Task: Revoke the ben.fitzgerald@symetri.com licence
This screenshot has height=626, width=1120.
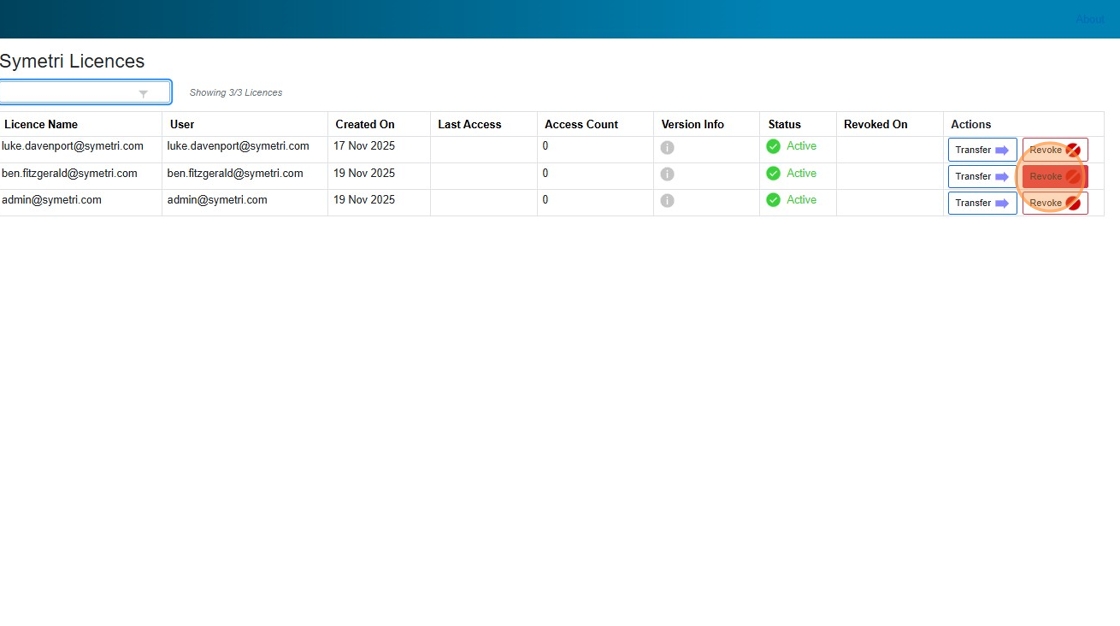Action: click(1054, 177)
